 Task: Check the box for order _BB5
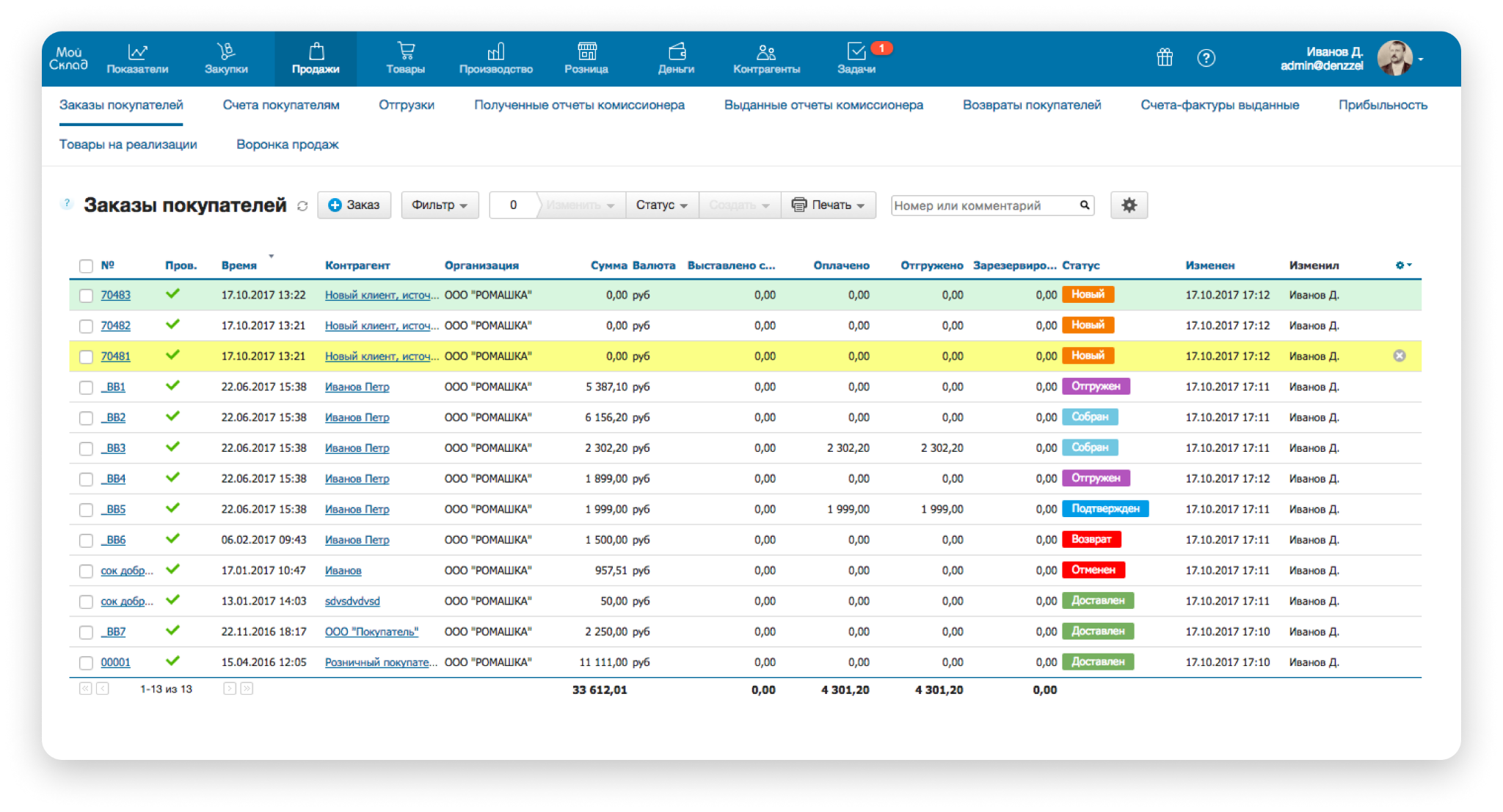(86, 510)
